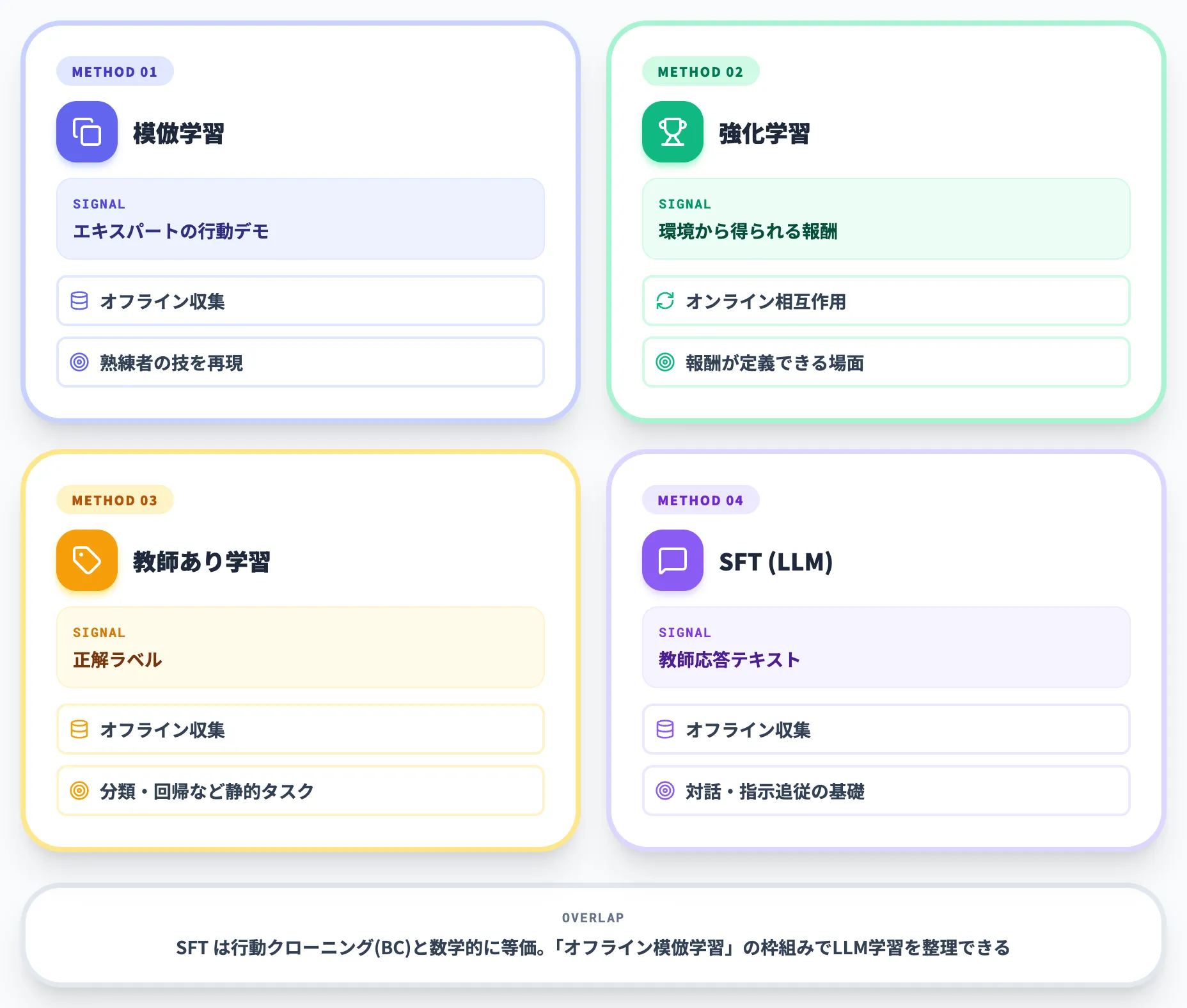Viewport: 1187px width, 1008px height.
Task: Click the orange target icon next to 分類・回帰など静的タスク
Action: (79, 791)
